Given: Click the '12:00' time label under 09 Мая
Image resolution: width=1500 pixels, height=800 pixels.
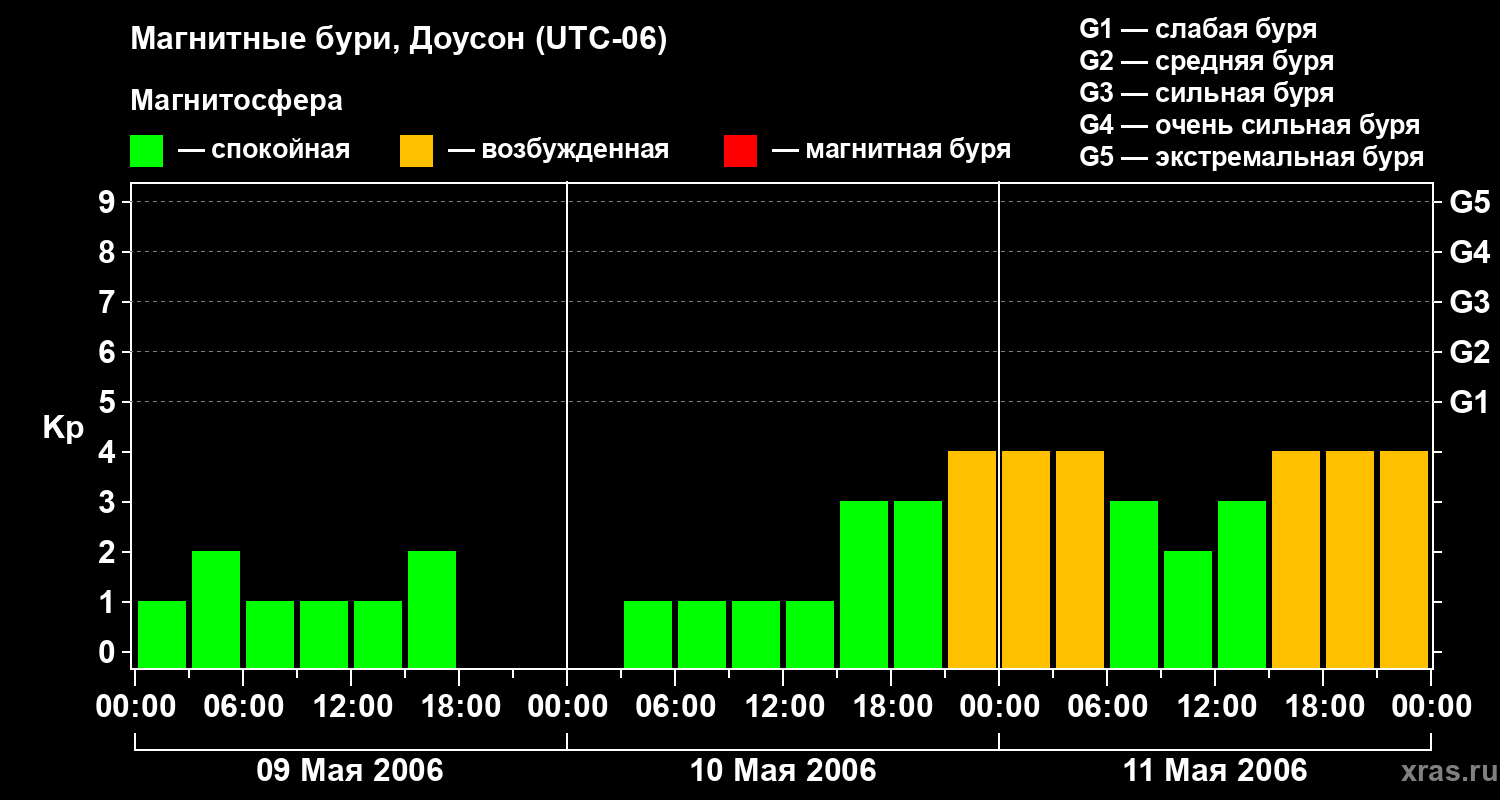Looking at the screenshot, I should (352, 707).
